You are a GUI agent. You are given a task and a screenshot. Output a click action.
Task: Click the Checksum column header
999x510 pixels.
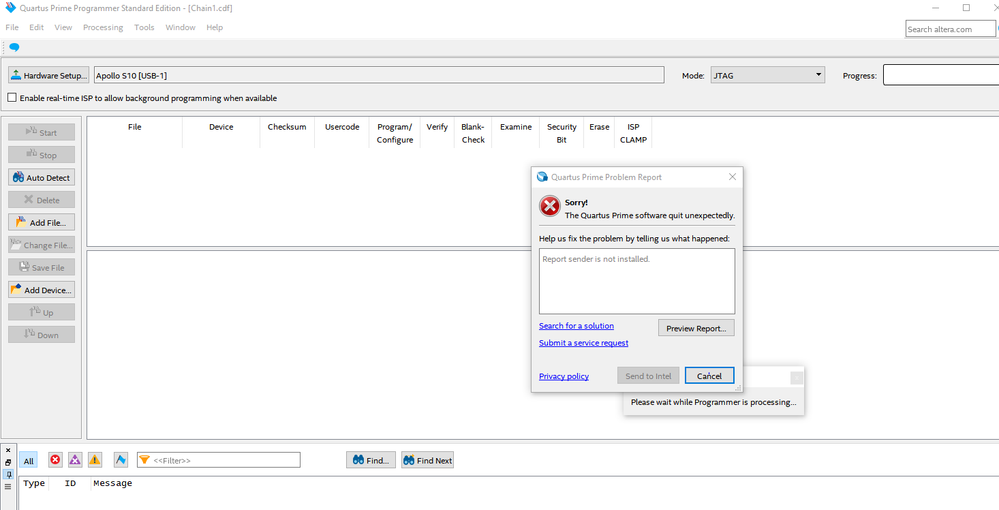pyautogui.click(x=287, y=133)
